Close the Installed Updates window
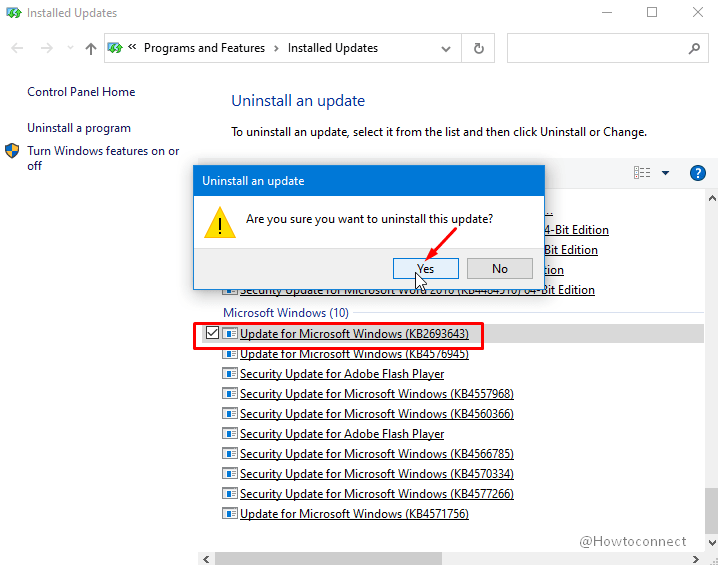 tap(698, 13)
